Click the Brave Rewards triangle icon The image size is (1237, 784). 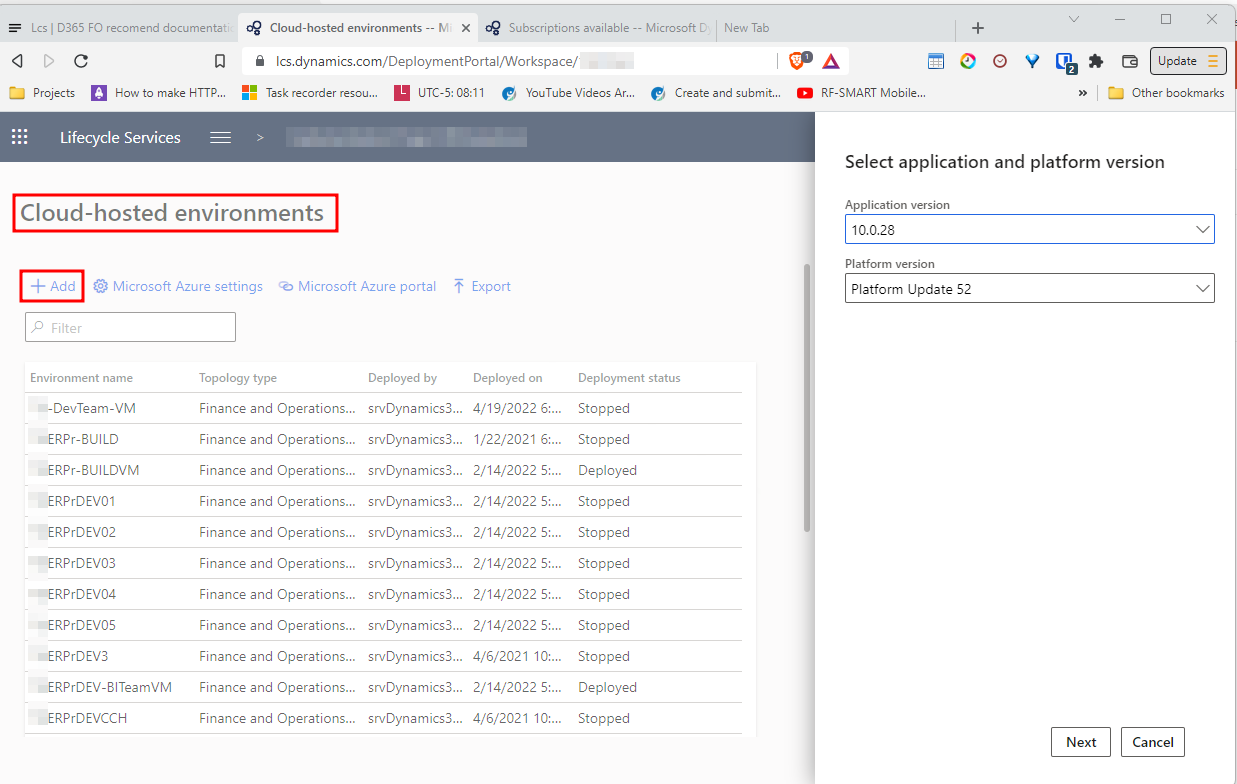pos(831,61)
